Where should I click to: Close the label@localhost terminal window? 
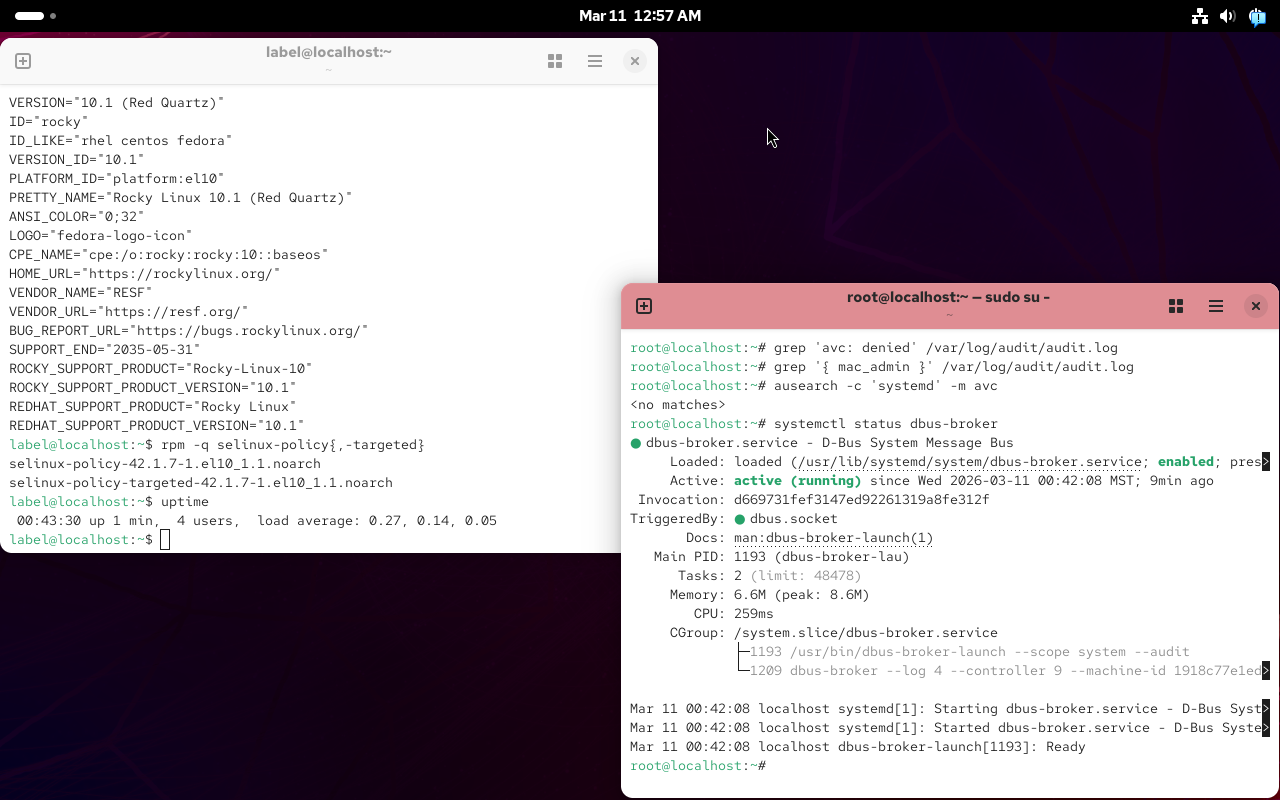(x=635, y=61)
